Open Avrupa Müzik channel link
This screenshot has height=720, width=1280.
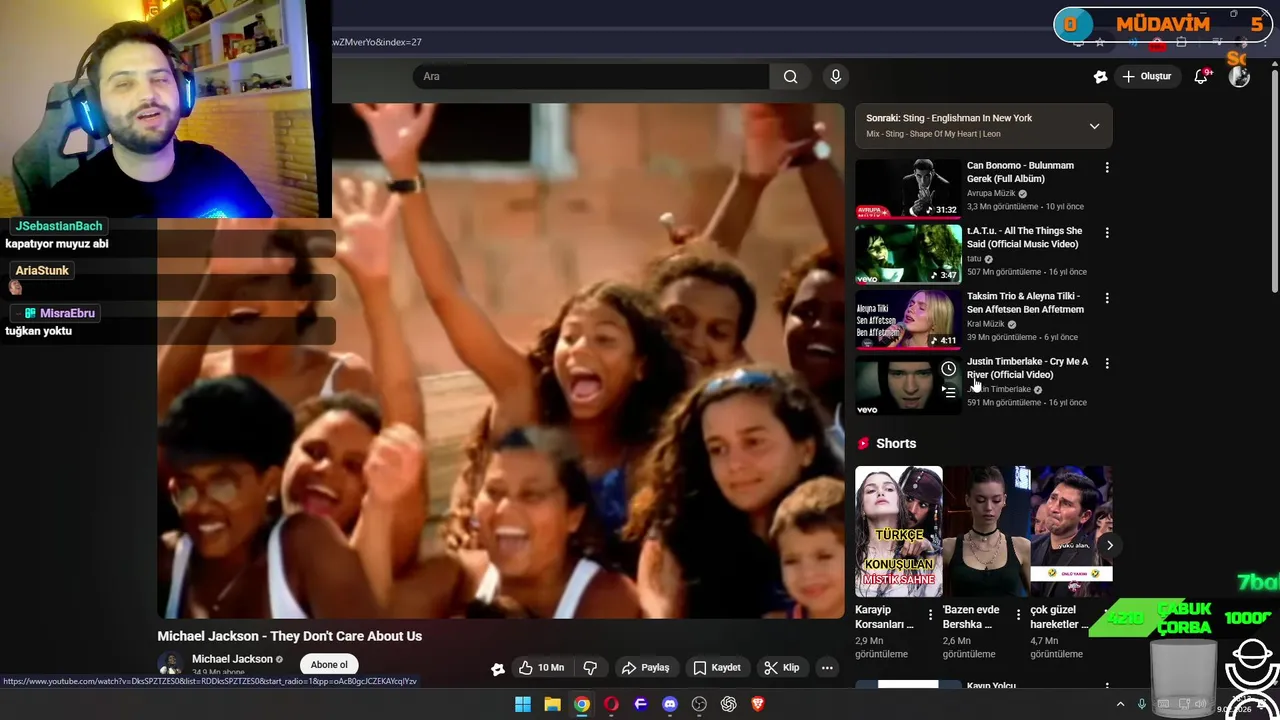991,193
